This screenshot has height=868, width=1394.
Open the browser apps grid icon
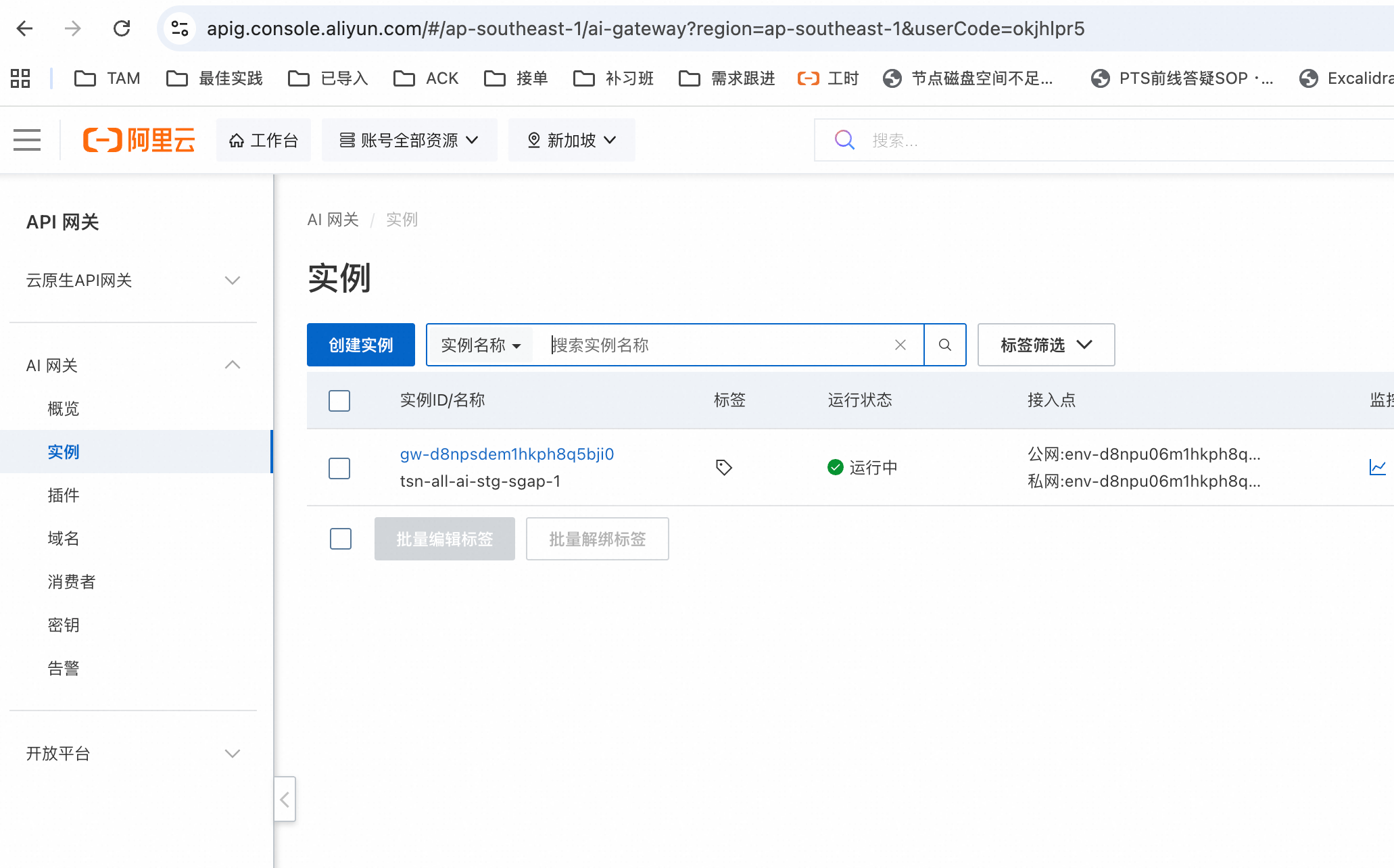20,78
